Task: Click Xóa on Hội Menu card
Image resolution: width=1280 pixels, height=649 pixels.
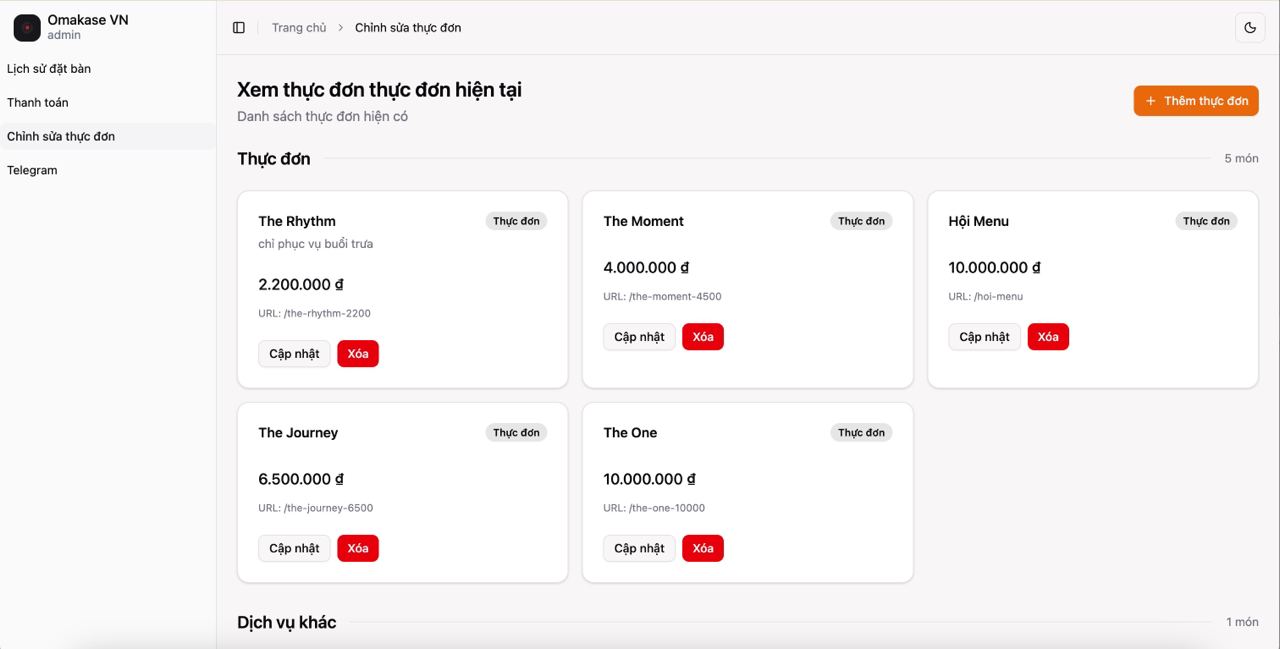Action: [1048, 337]
